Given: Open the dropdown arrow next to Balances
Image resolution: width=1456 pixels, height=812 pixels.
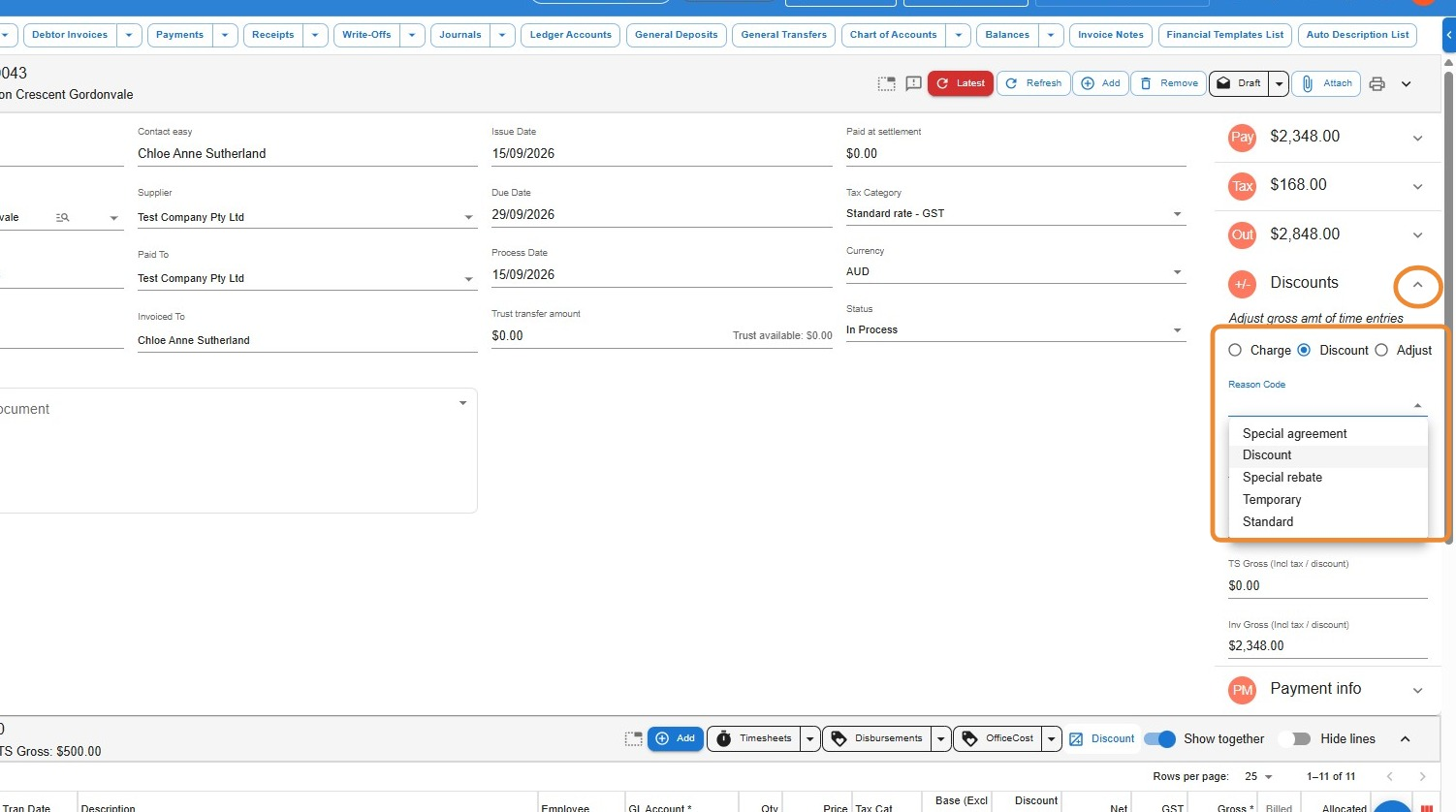Looking at the screenshot, I should pos(1051,35).
